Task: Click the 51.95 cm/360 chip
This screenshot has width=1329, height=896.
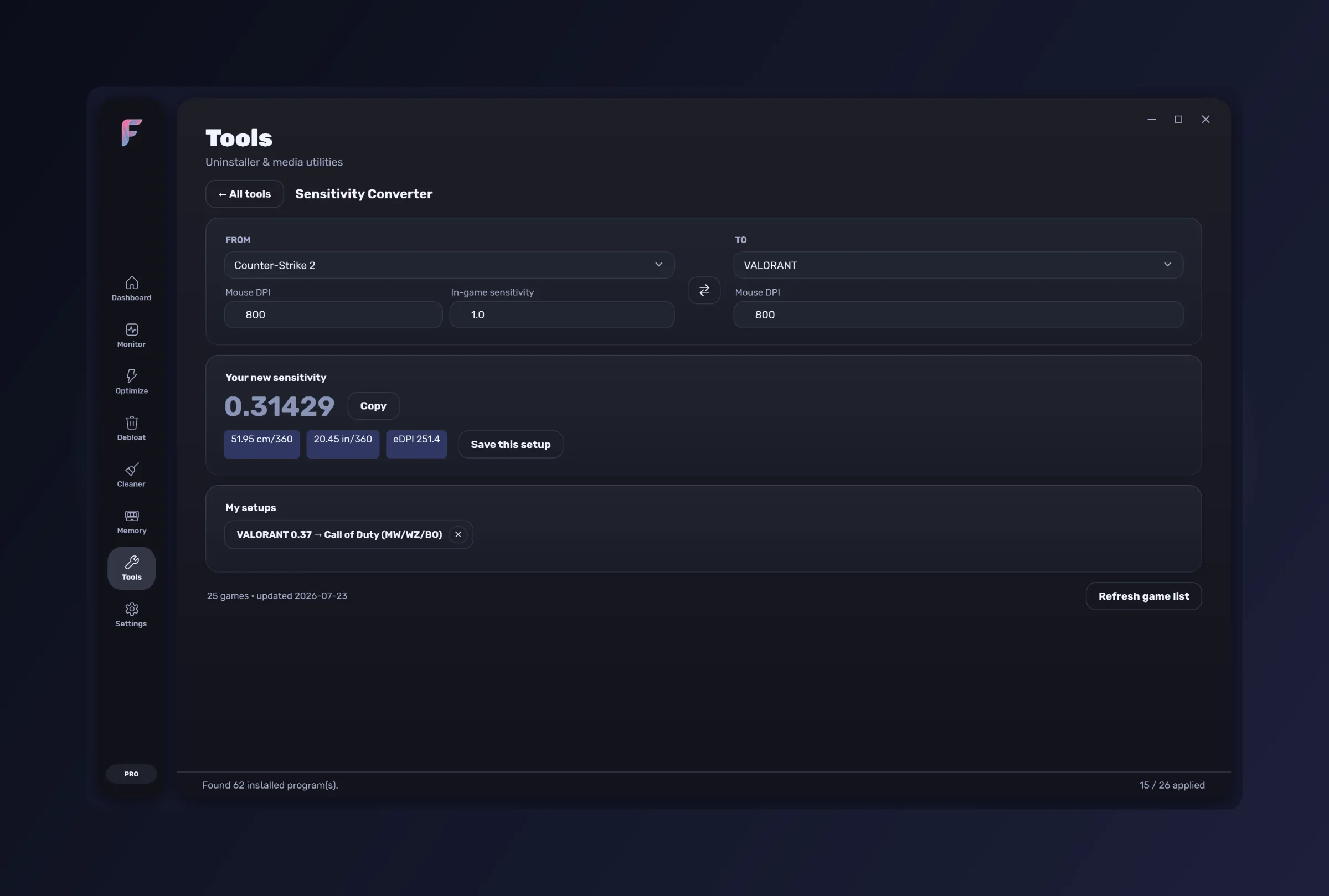Action: click(262, 444)
